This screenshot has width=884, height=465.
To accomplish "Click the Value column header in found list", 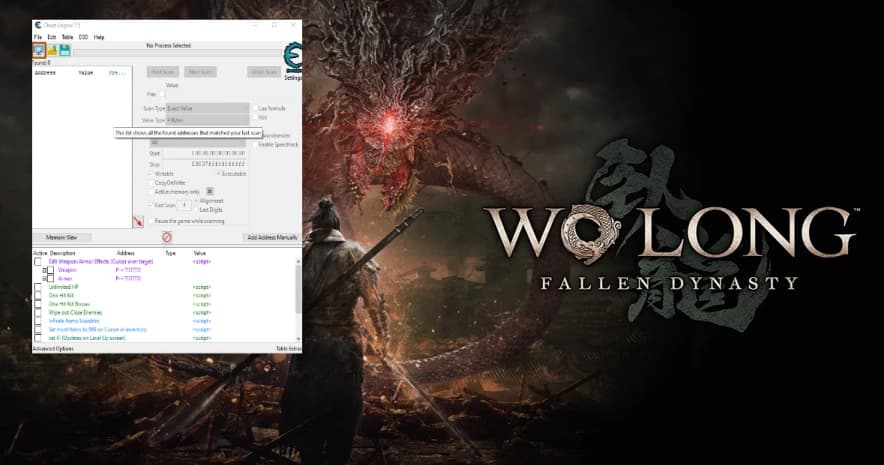I will 86,73.
